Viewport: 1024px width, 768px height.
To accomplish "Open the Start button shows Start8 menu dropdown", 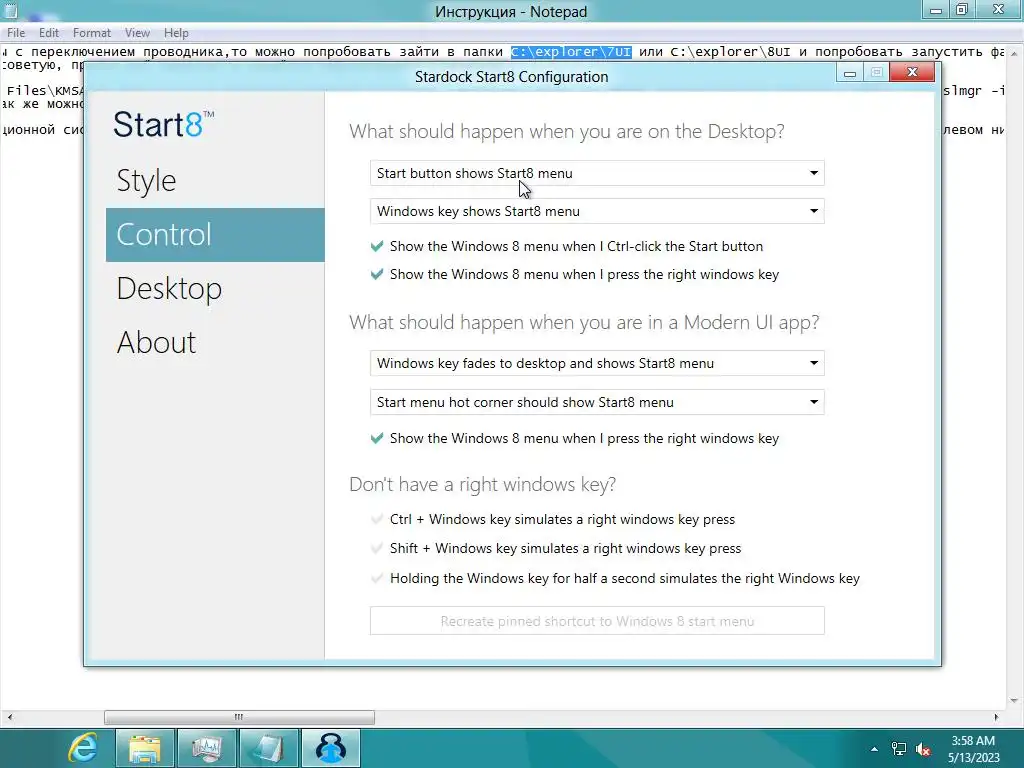I will [x=597, y=173].
